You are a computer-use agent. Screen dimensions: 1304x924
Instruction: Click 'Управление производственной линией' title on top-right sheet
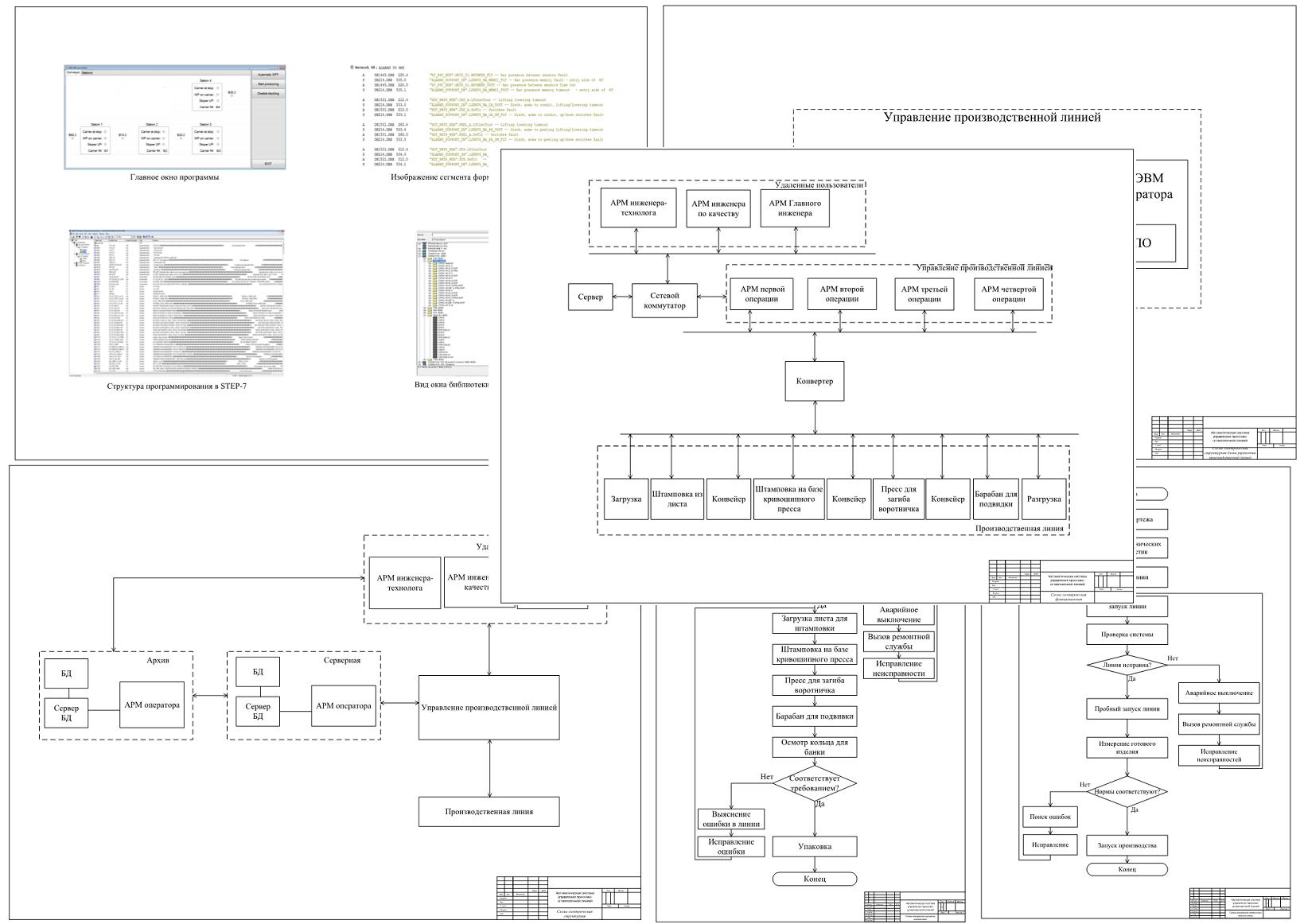[x=992, y=118]
